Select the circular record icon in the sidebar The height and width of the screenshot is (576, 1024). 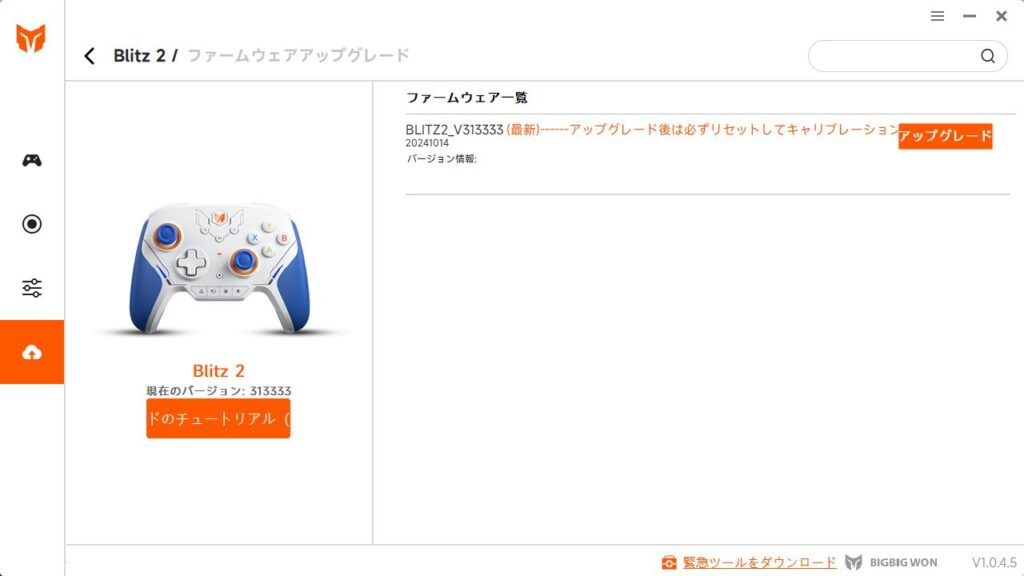click(31, 224)
